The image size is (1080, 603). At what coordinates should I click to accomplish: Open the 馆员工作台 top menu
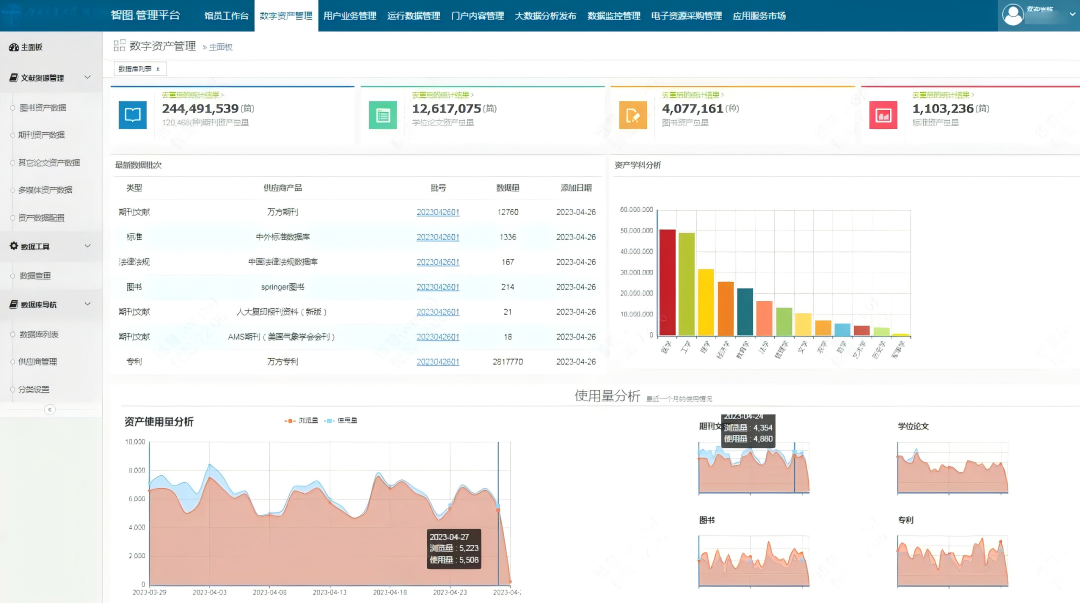click(226, 16)
